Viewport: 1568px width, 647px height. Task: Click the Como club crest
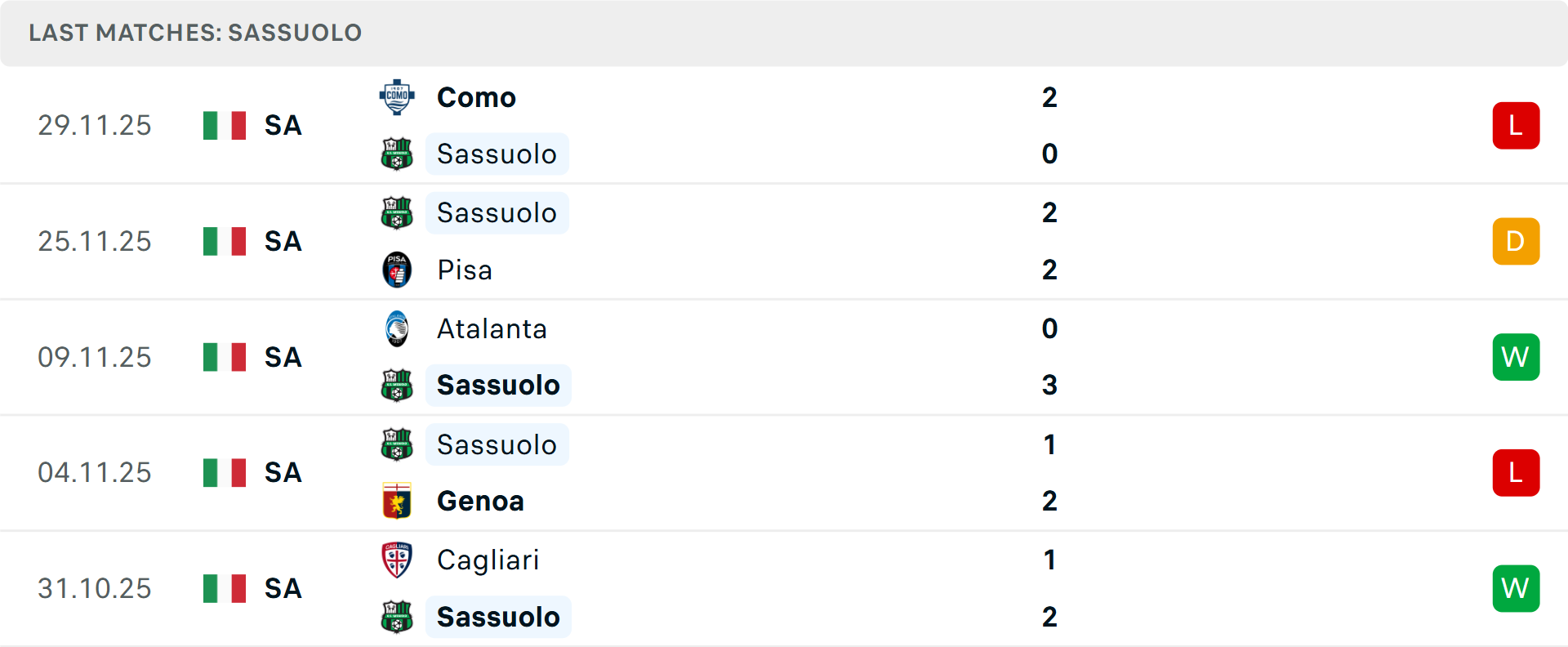pos(398,96)
